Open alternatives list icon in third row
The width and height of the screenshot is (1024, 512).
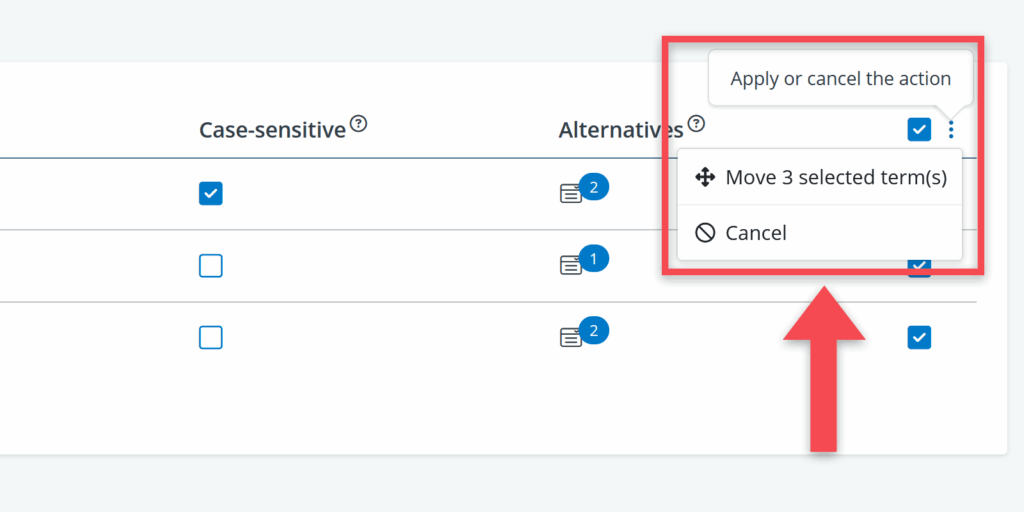[571, 338]
